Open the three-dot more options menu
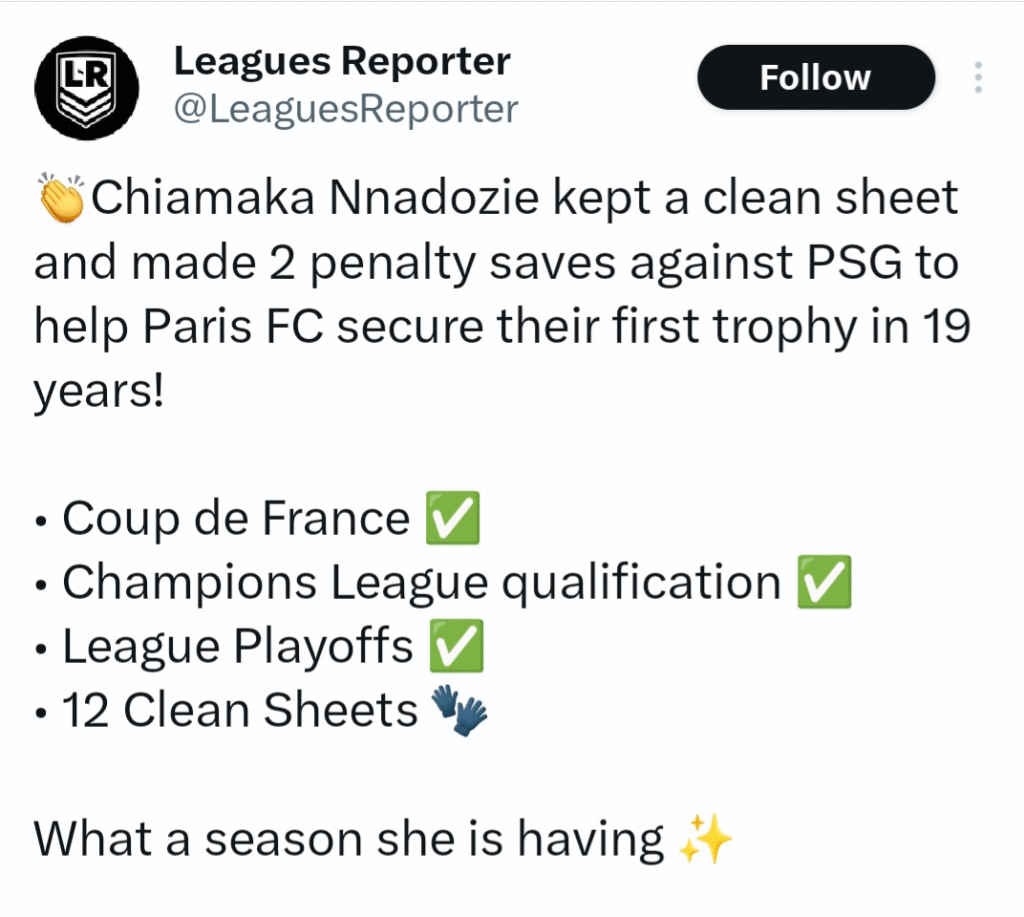This screenshot has height=917, width=1024. [978, 78]
